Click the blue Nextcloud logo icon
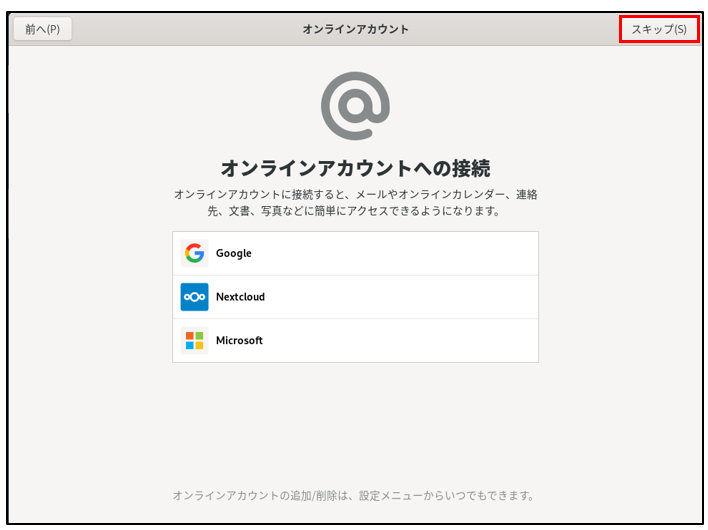Image resolution: width=708 pixels, height=530 pixels. click(194, 297)
